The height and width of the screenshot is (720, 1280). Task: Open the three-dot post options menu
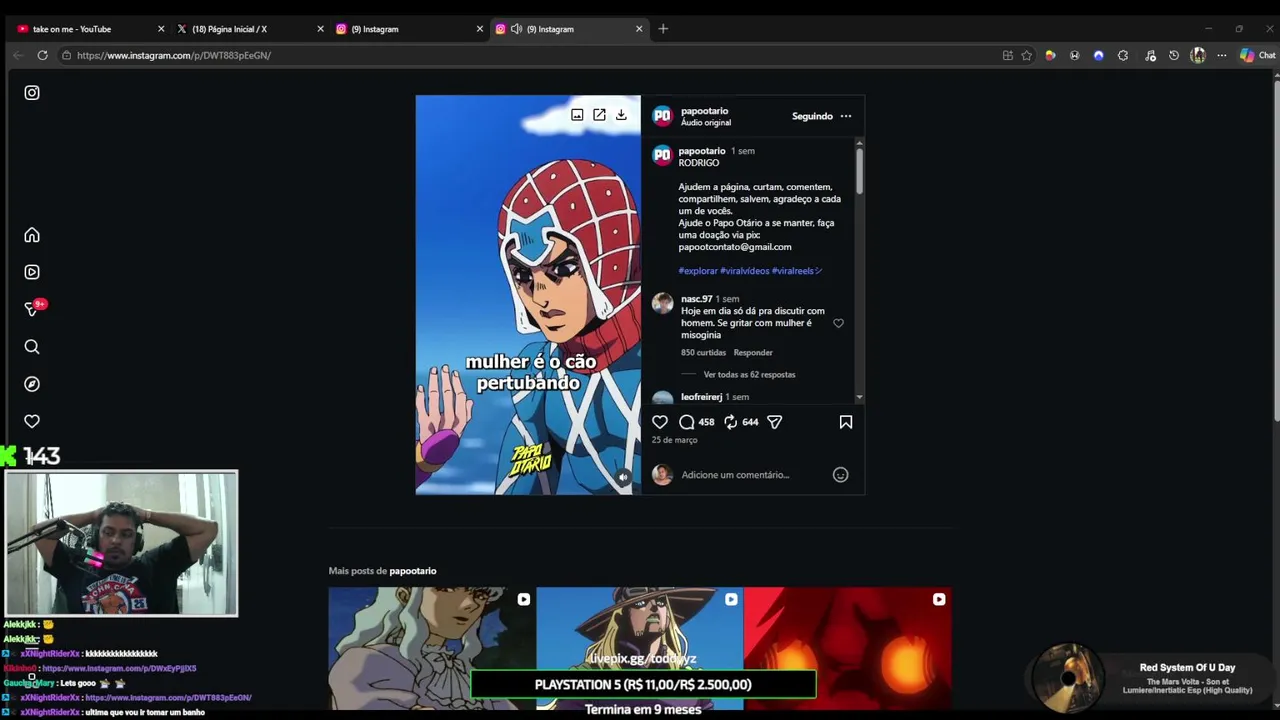pyautogui.click(x=846, y=116)
